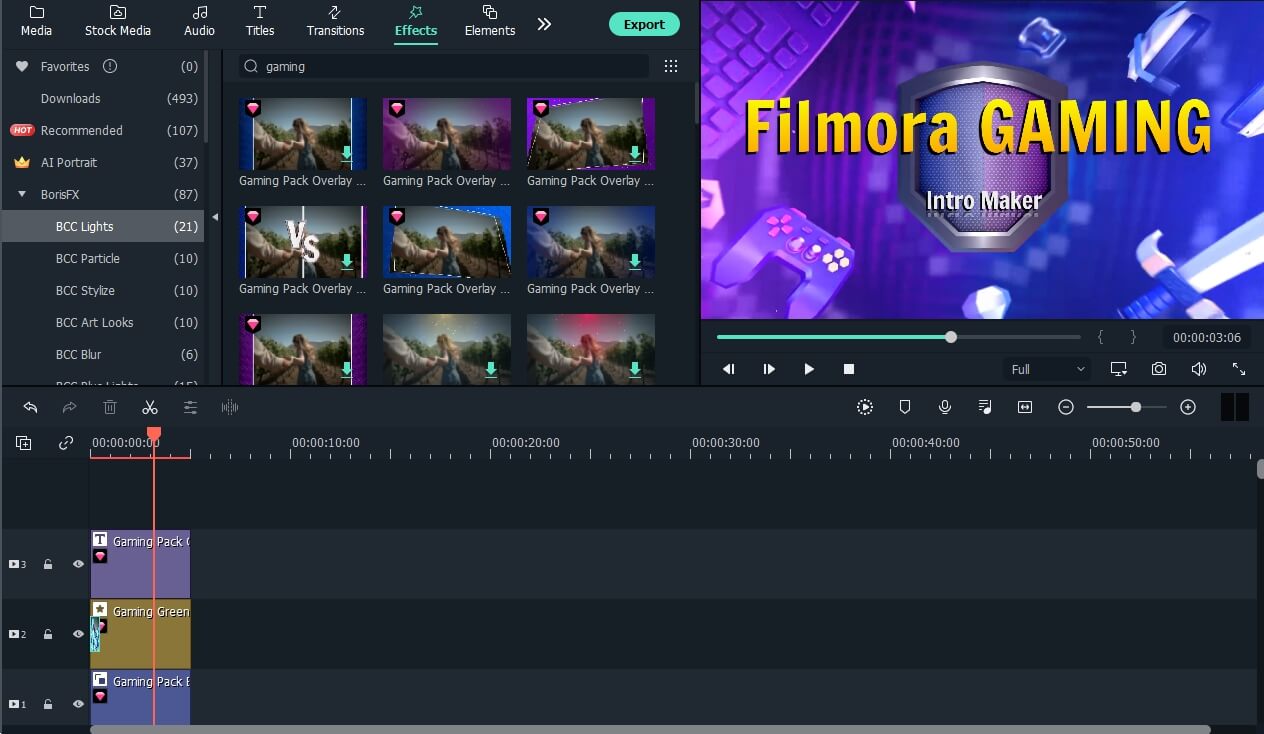Click the mark-in left brace icon
The image size is (1264, 734).
tap(1101, 338)
